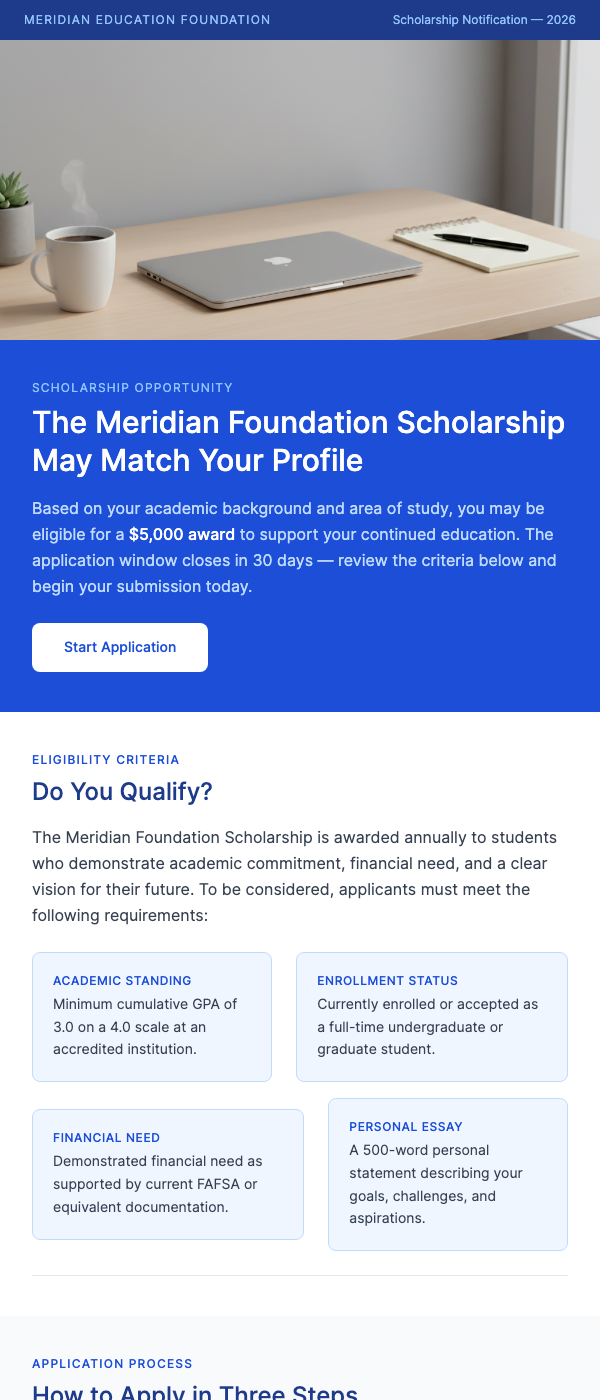Select the Do You Qualify? heading
Viewport: 600px width, 1400px height.
pyautogui.click(x=120, y=791)
